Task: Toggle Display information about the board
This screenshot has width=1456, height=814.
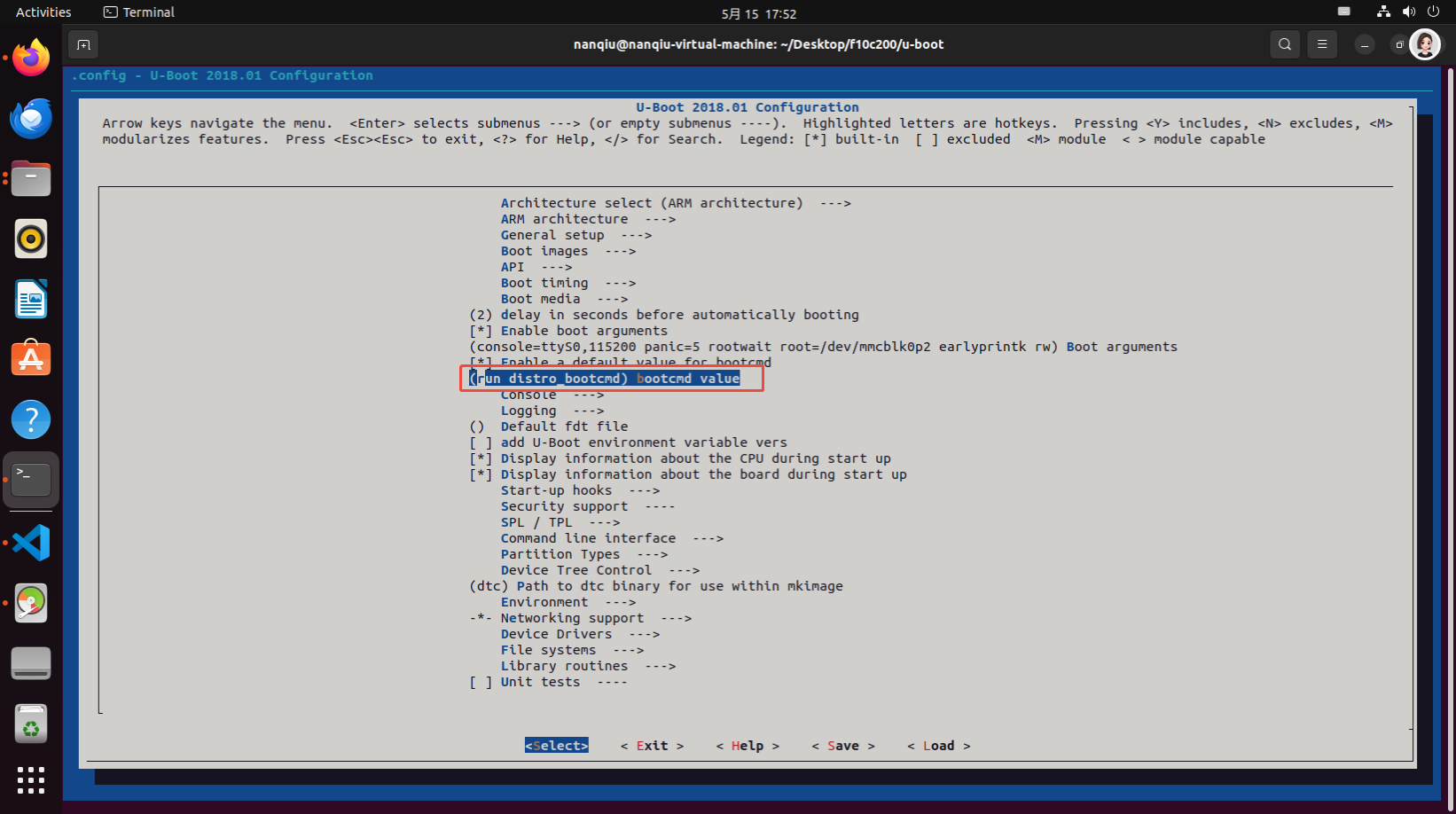Action: 688,474
